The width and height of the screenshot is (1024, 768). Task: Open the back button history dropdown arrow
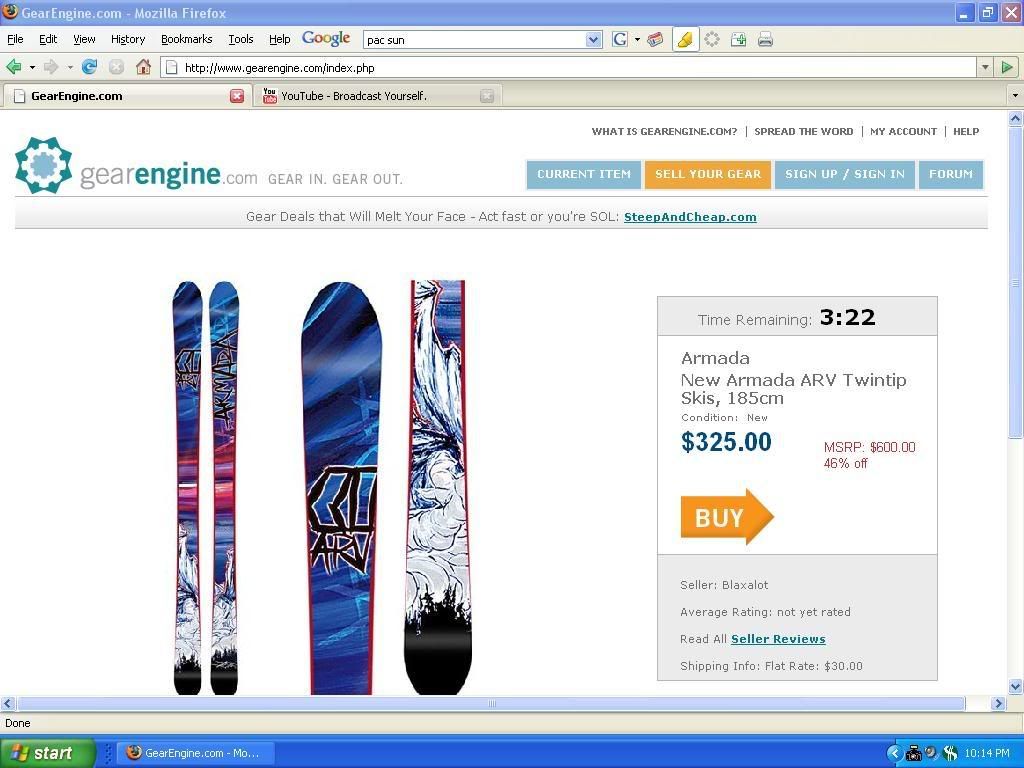[32, 67]
